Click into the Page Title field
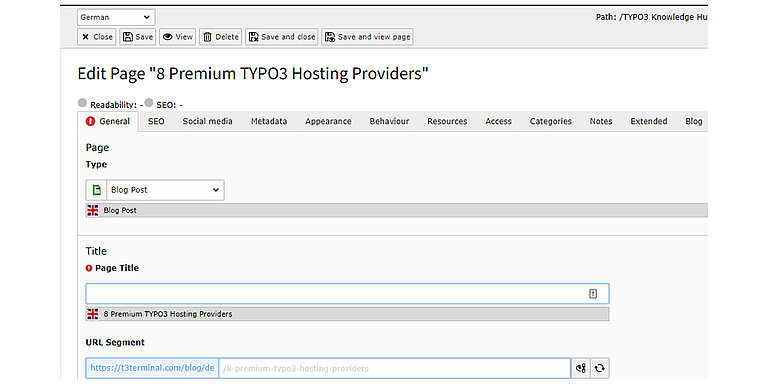768x384 pixels. (347, 294)
